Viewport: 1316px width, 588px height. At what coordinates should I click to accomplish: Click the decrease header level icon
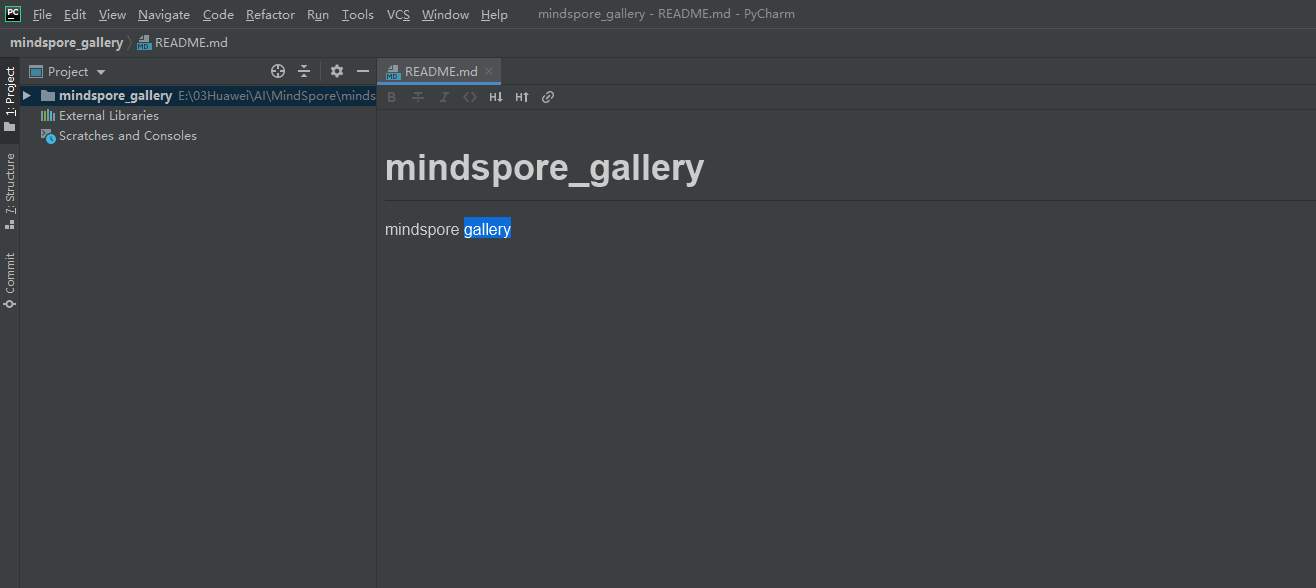click(x=496, y=97)
